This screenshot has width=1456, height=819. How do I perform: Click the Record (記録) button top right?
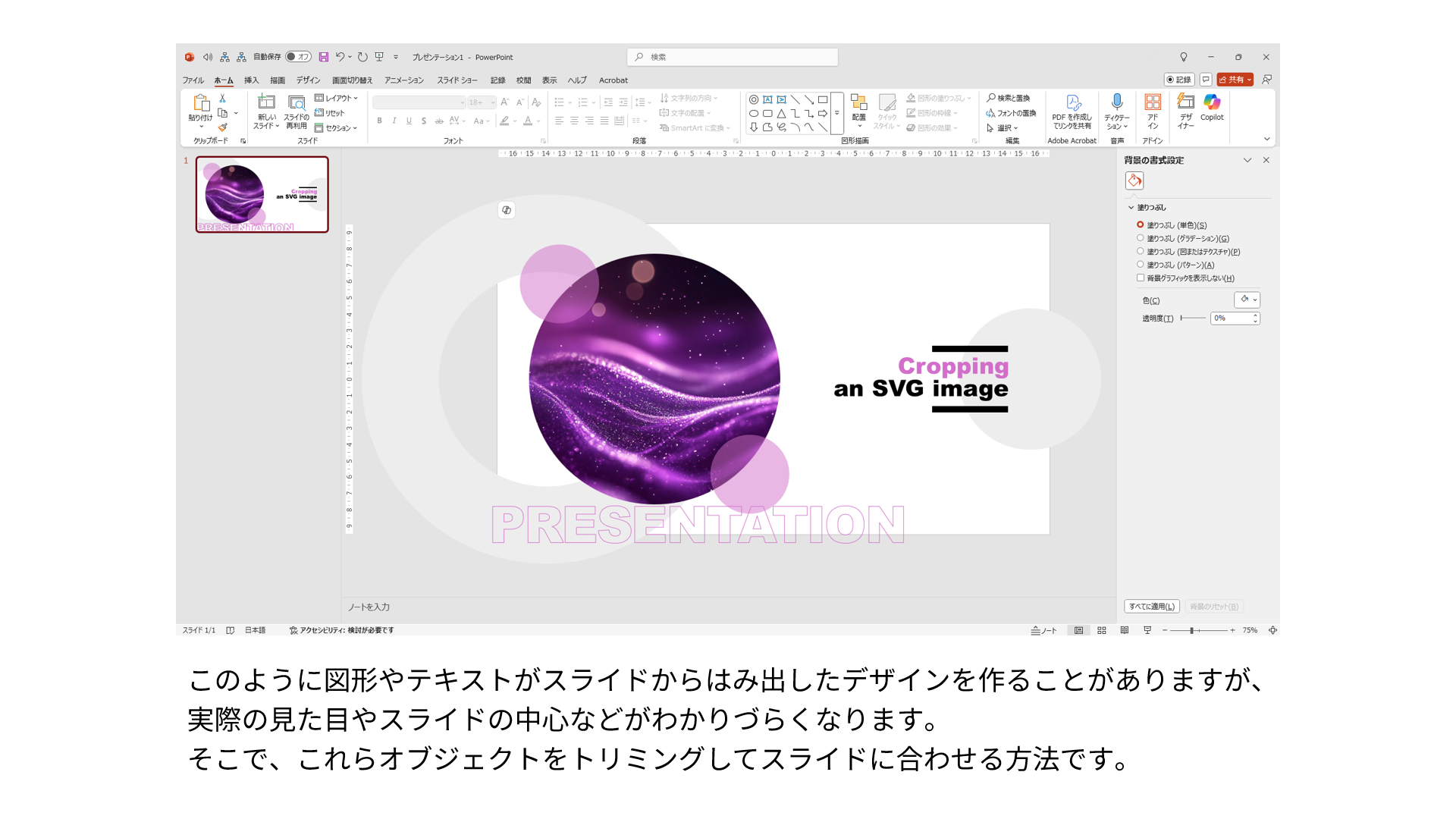point(1179,80)
